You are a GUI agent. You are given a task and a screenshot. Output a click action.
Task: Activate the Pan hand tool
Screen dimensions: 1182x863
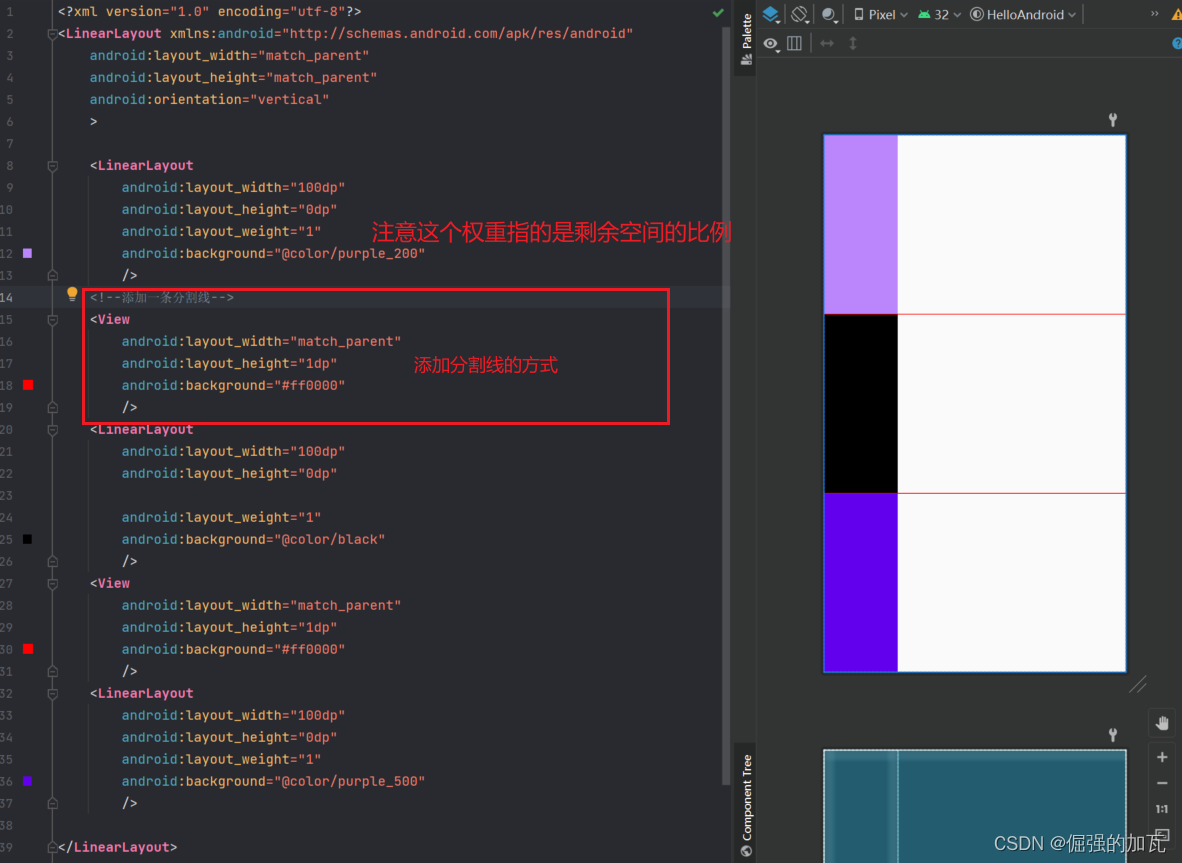(x=1162, y=724)
